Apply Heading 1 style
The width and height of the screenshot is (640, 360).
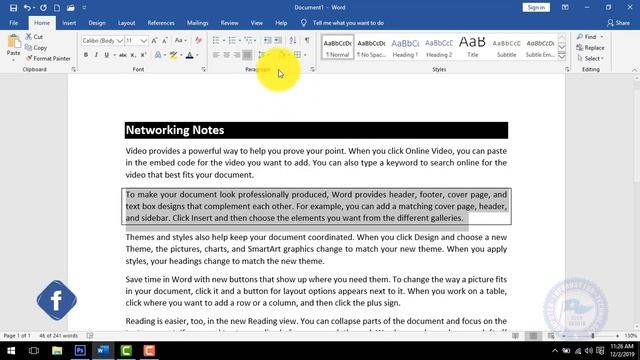405,47
